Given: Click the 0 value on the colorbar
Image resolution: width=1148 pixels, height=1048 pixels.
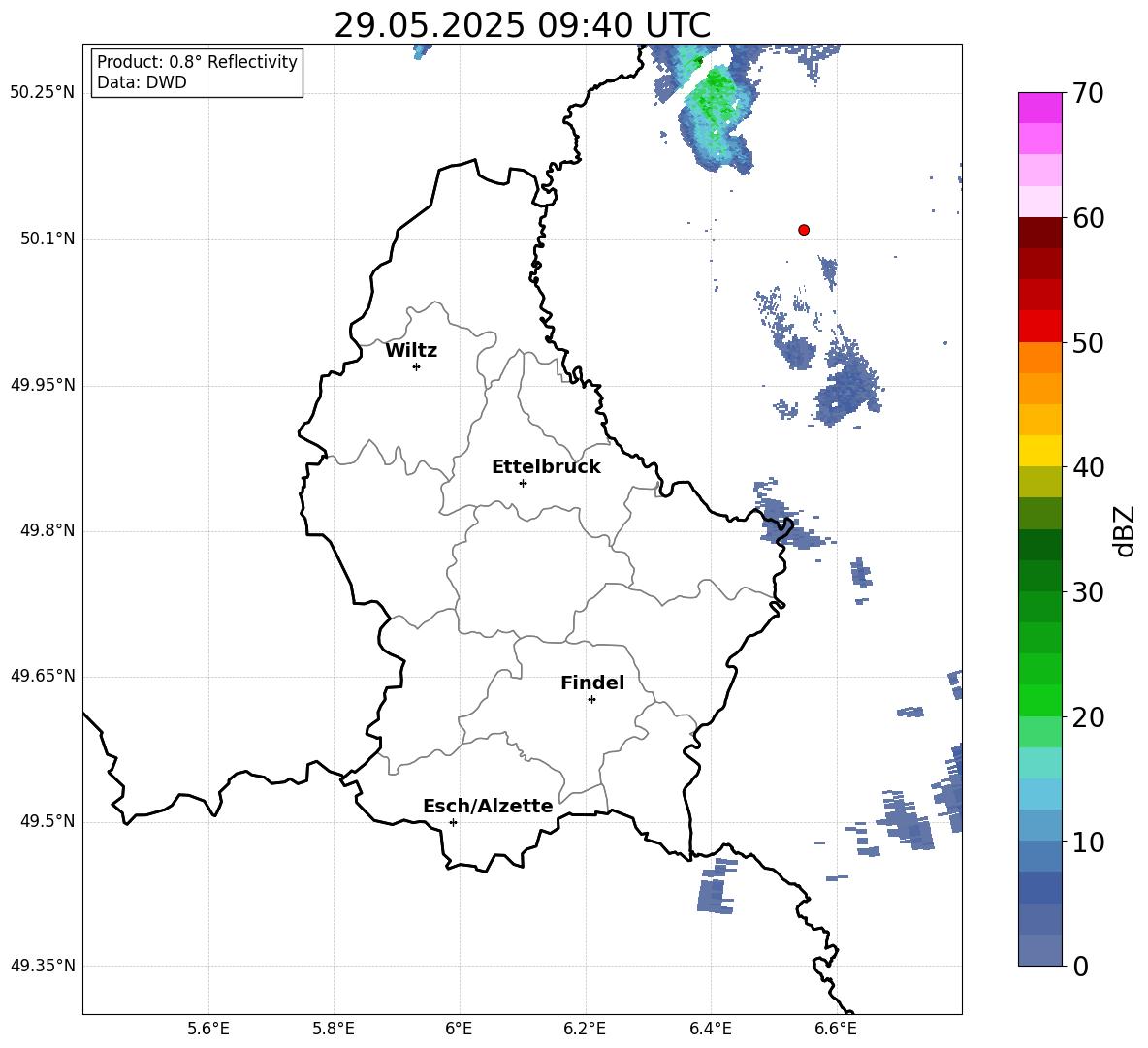Looking at the screenshot, I should pos(1081,966).
